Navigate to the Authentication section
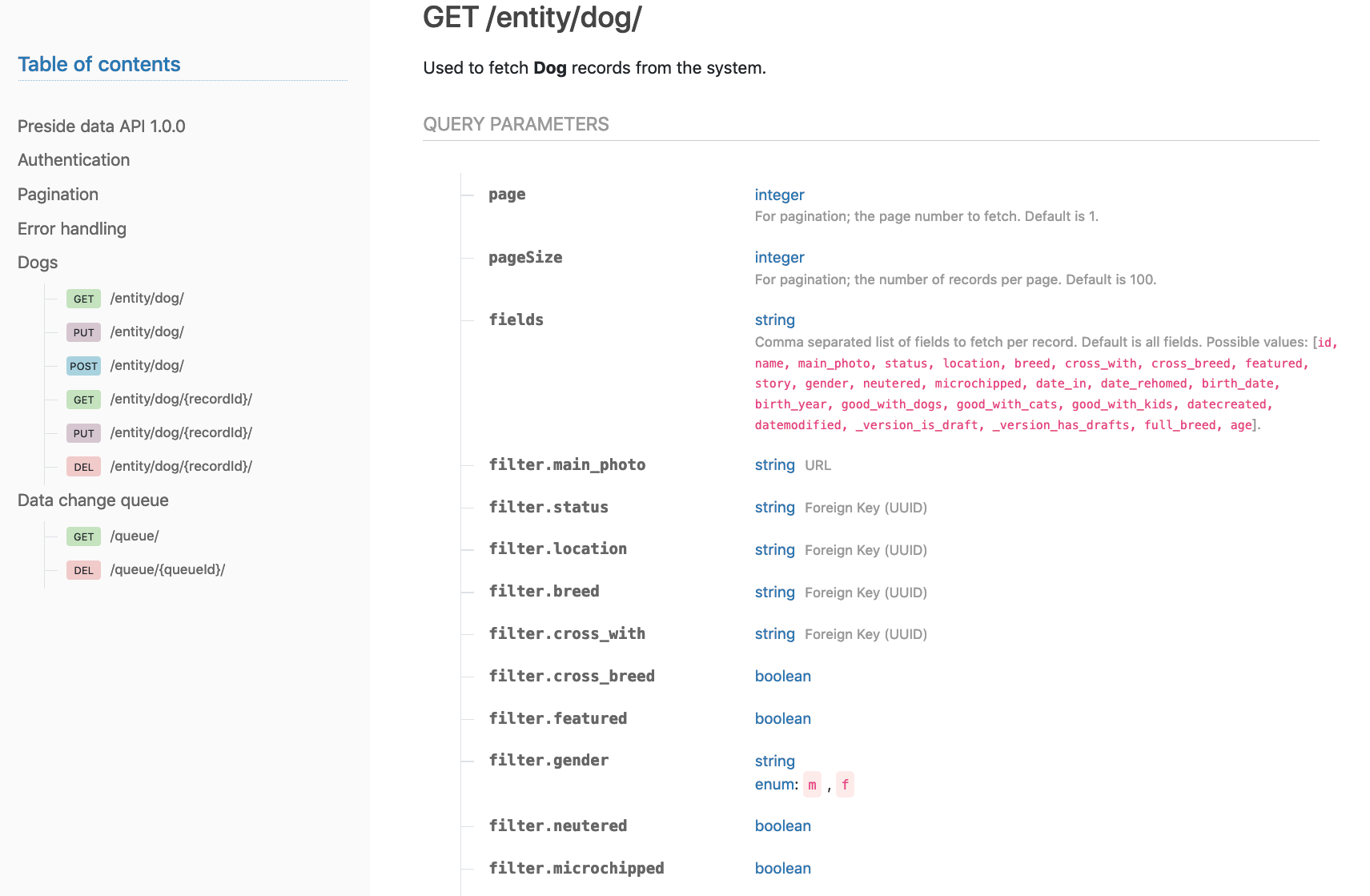 (x=74, y=160)
